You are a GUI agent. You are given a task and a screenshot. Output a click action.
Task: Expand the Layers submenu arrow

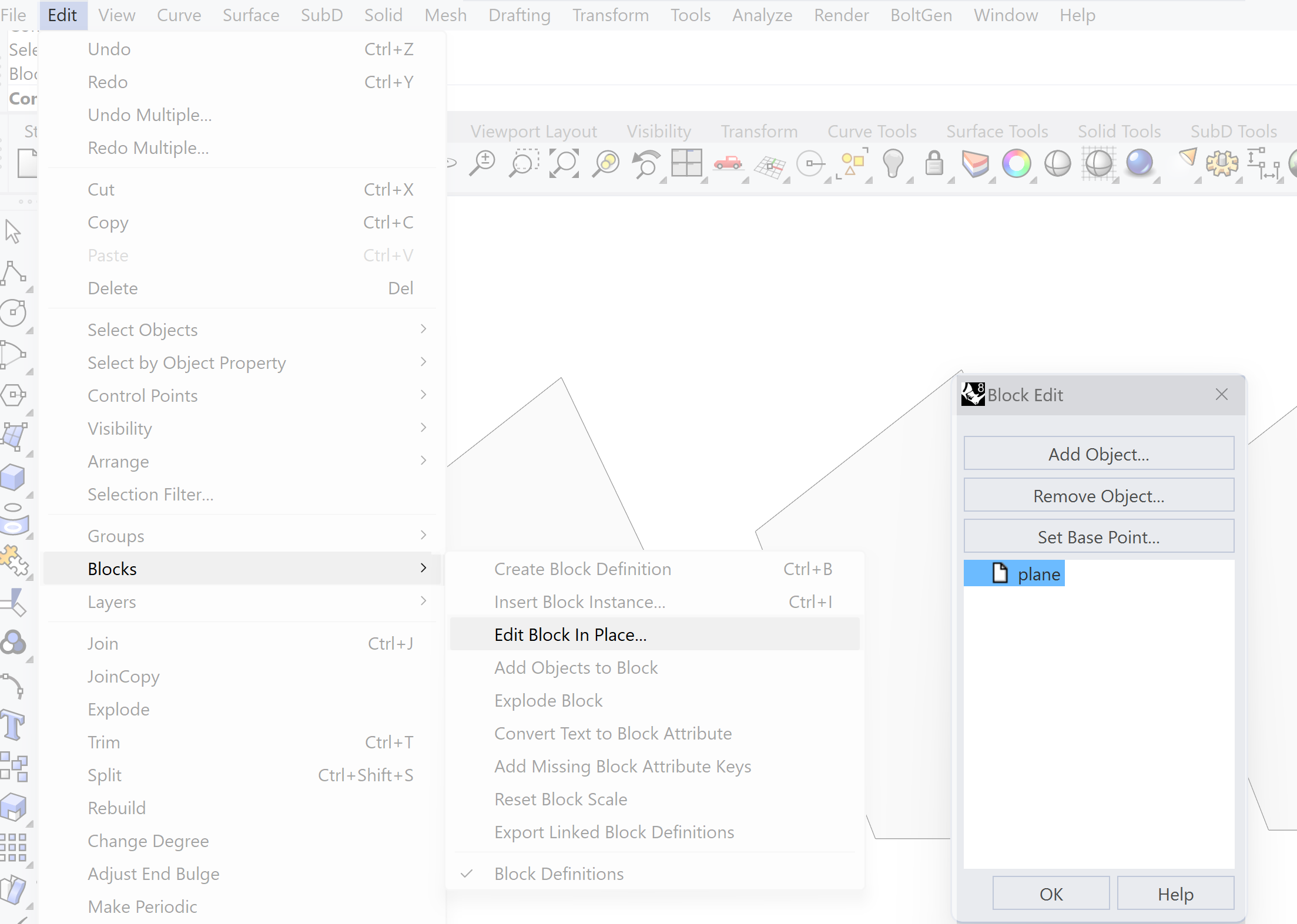coord(423,601)
